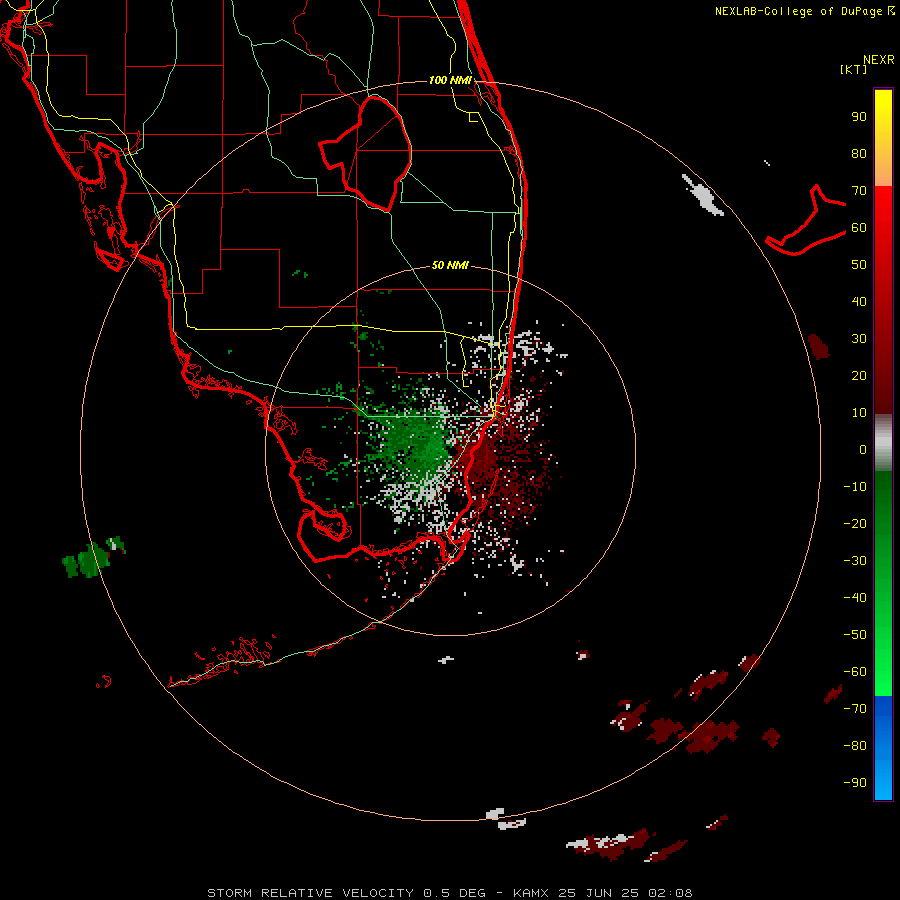
Task: Click the 10 value on velocity scale
Action: pyautogui.click(x=859, y=413)
